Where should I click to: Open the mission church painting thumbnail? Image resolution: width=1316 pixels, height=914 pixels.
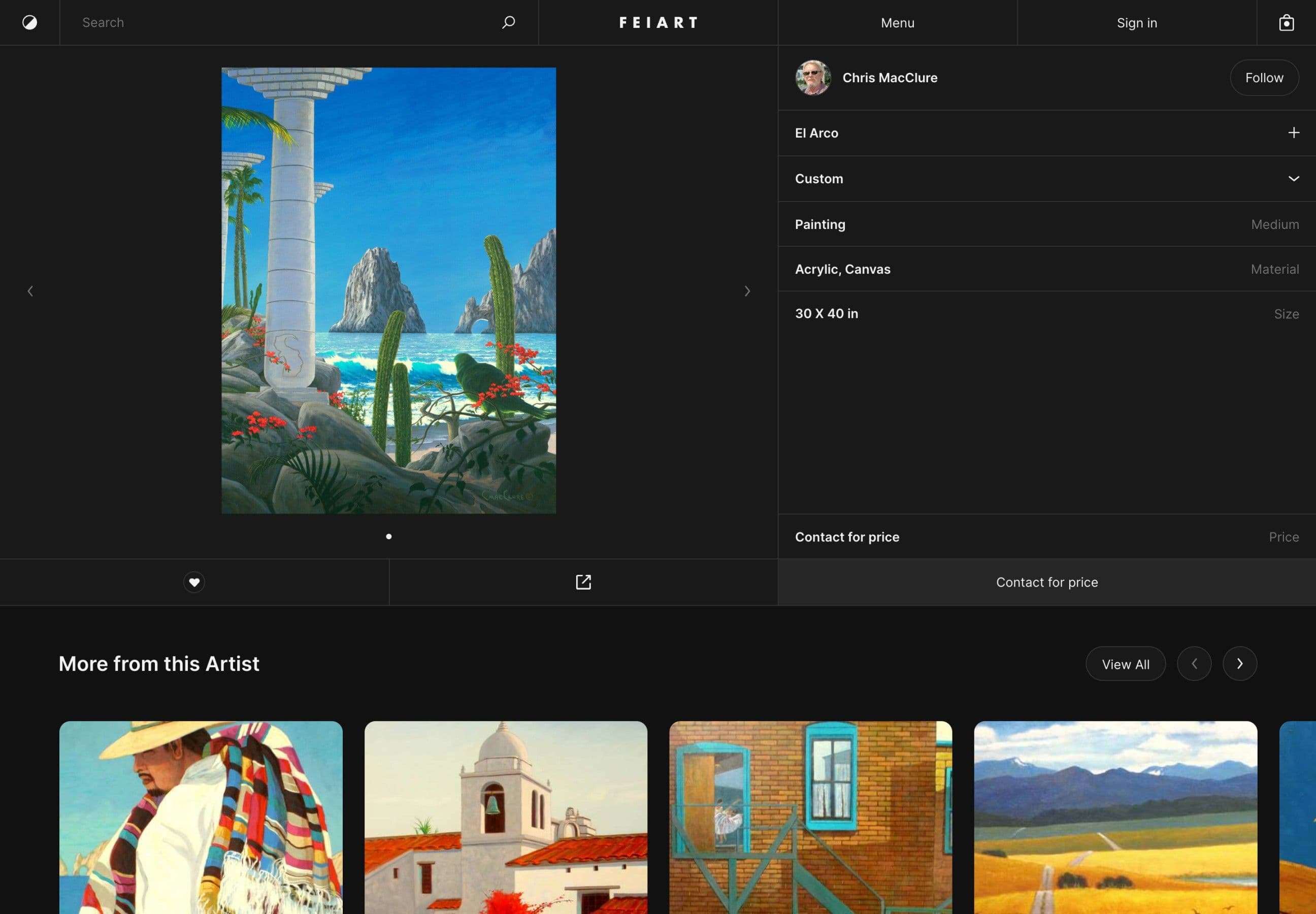pyautogui.click(x=506, y=817)
